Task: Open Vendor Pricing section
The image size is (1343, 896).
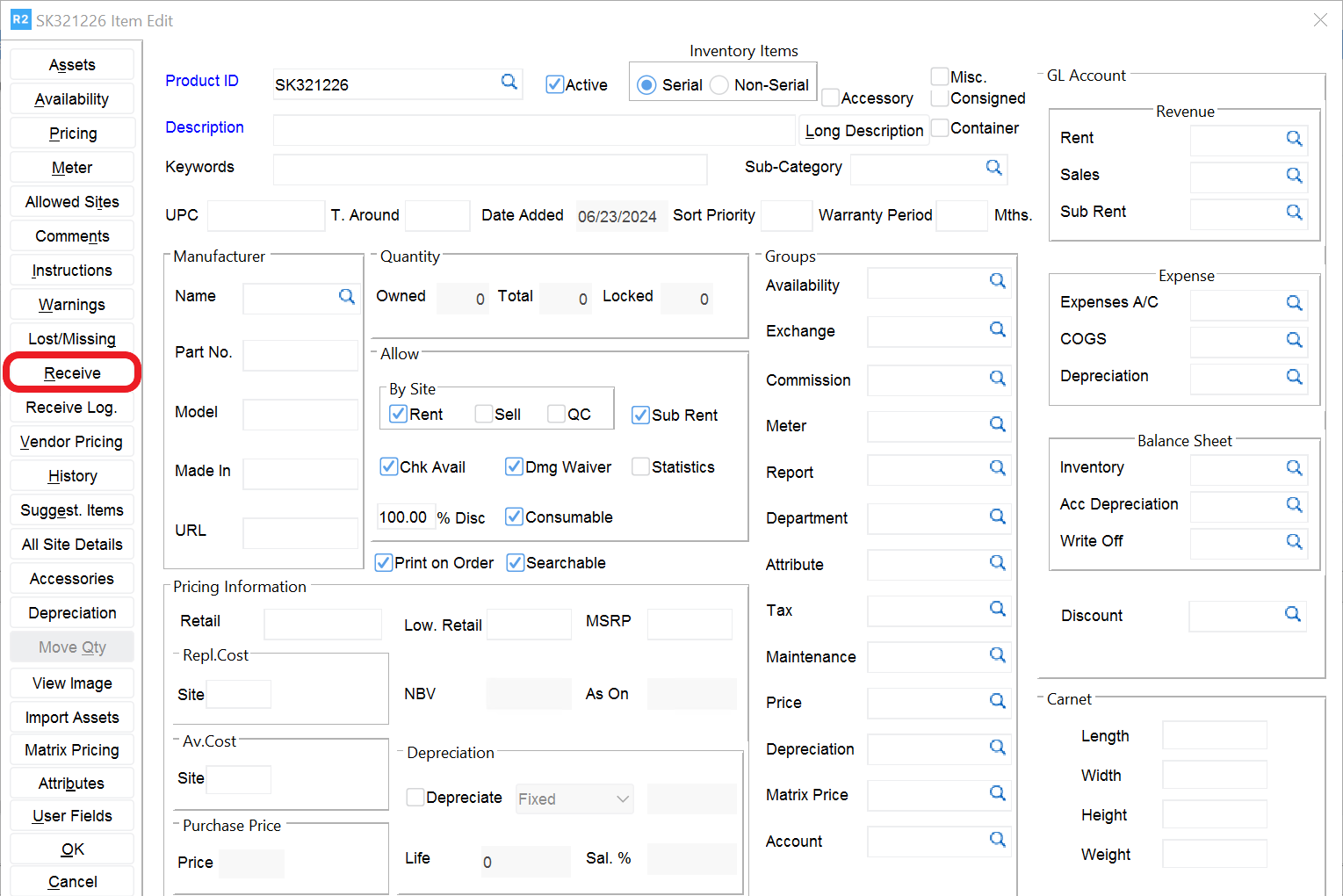Action: click(72, 442)
